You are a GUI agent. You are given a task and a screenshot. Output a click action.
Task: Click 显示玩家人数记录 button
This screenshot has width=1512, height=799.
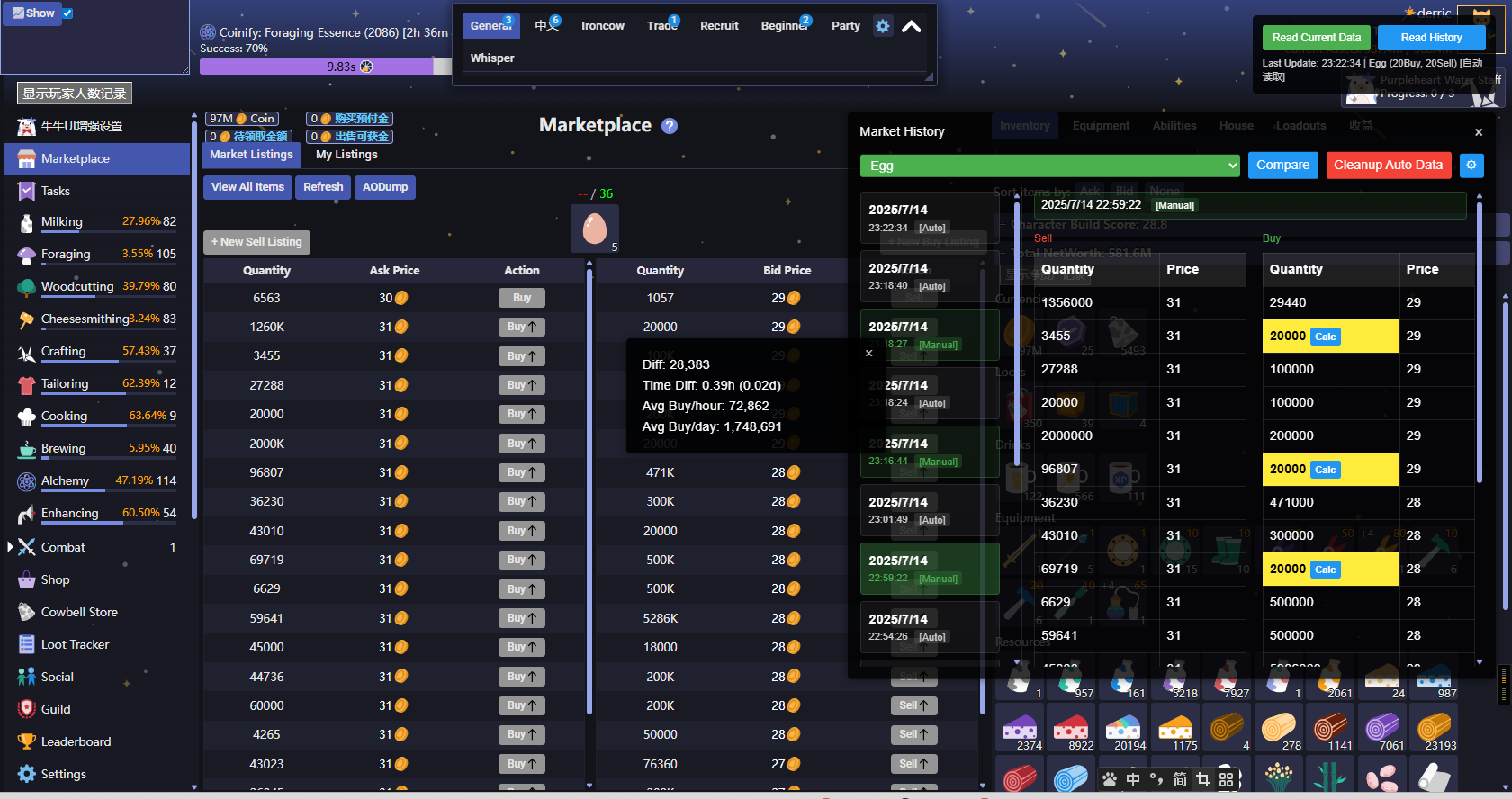click(x=75, y=94)
